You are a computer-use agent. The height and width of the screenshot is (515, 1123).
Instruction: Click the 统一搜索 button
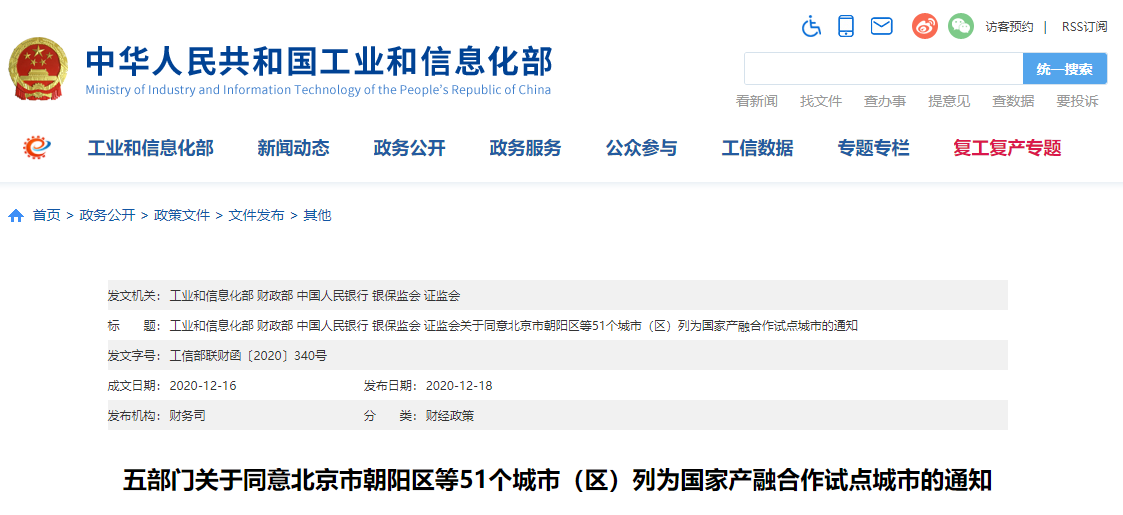(1065, 69)
